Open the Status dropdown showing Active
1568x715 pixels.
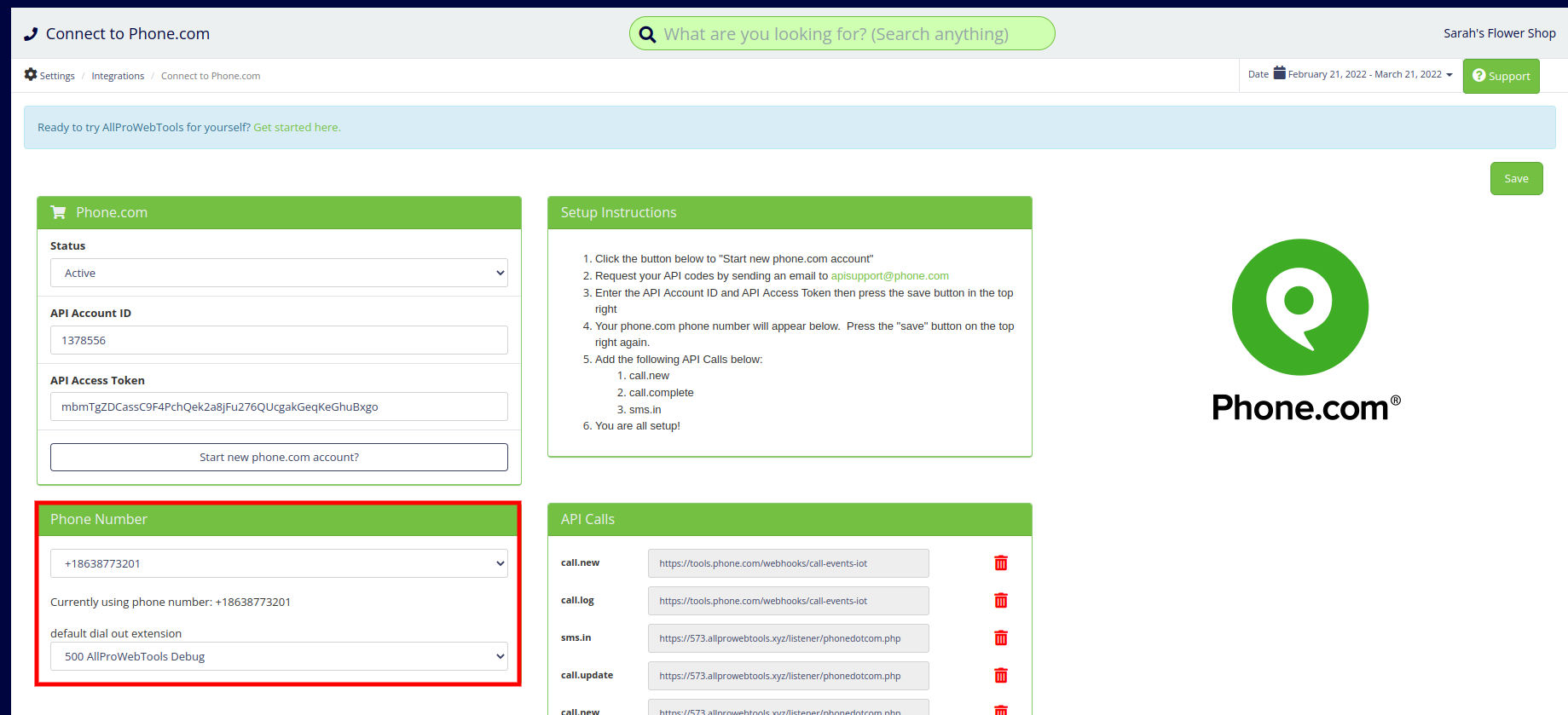[279, 273]
